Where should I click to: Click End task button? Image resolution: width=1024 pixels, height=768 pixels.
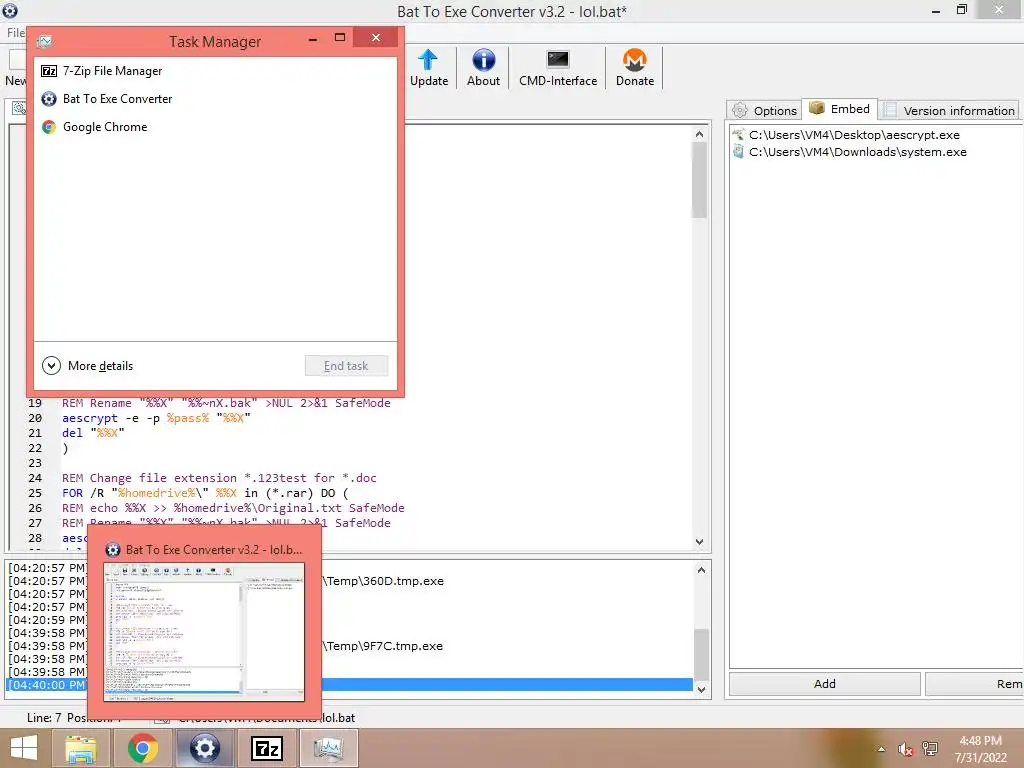(x=346, y=366)
